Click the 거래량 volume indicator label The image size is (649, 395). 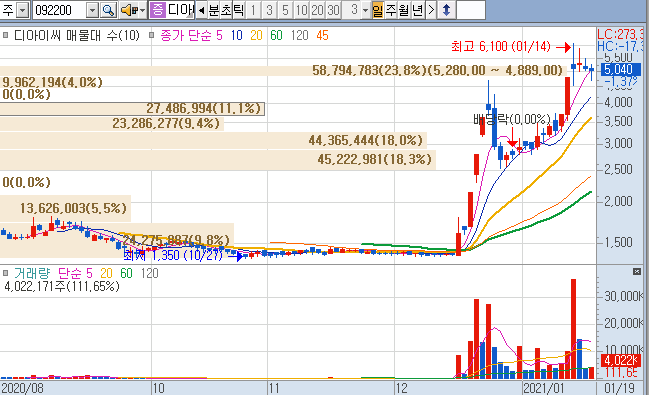(x=32, y=273)
